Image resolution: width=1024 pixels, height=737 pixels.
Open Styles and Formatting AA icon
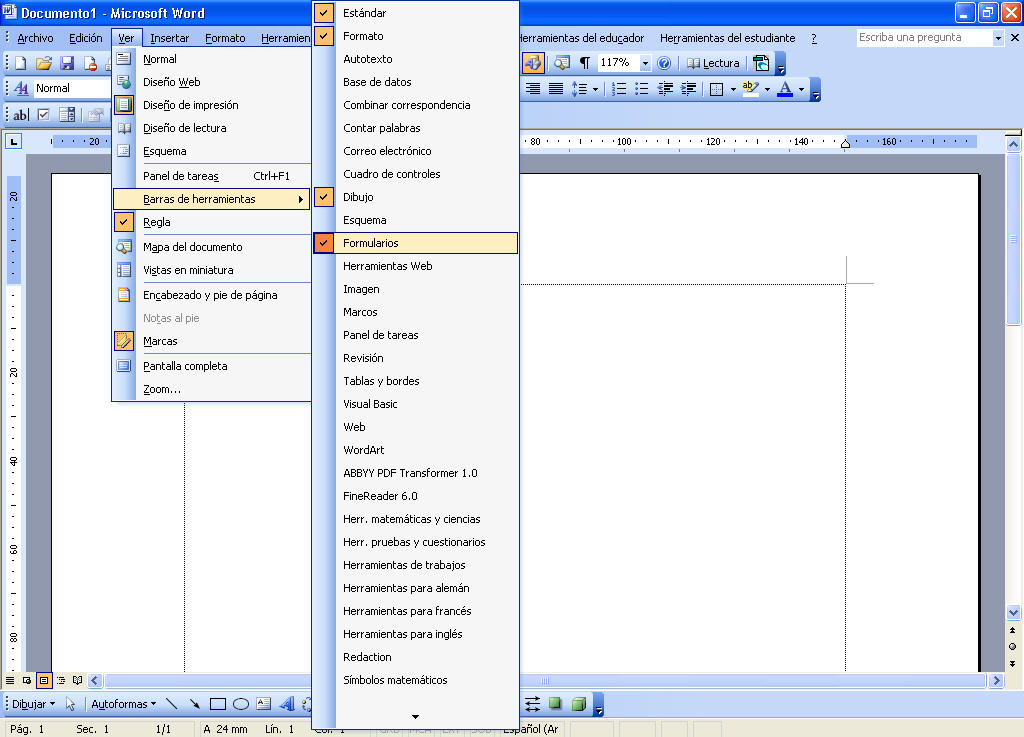point(21,88)
